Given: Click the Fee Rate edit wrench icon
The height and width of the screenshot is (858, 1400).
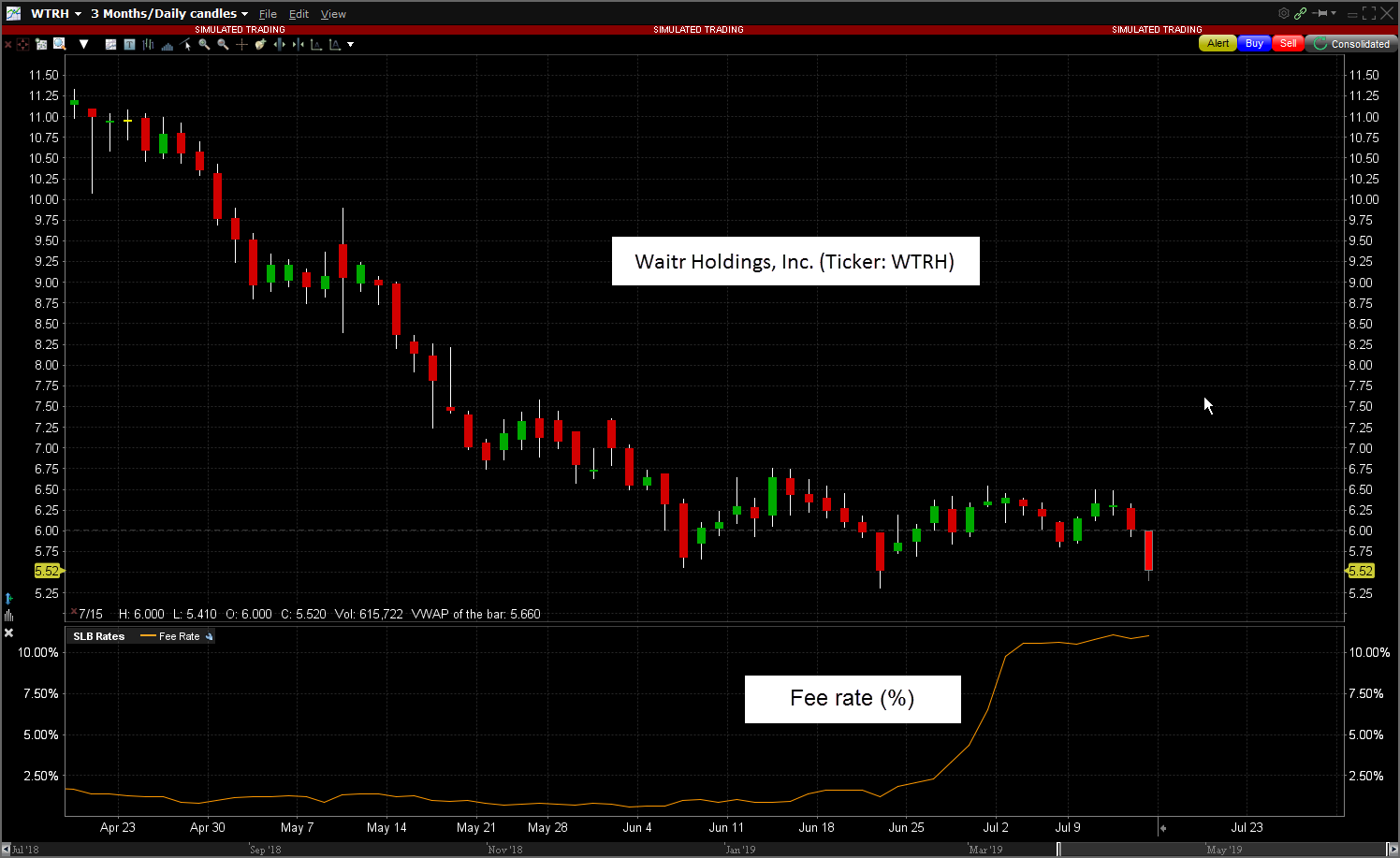Looking at the screenshot, I should tap(210, 636).
